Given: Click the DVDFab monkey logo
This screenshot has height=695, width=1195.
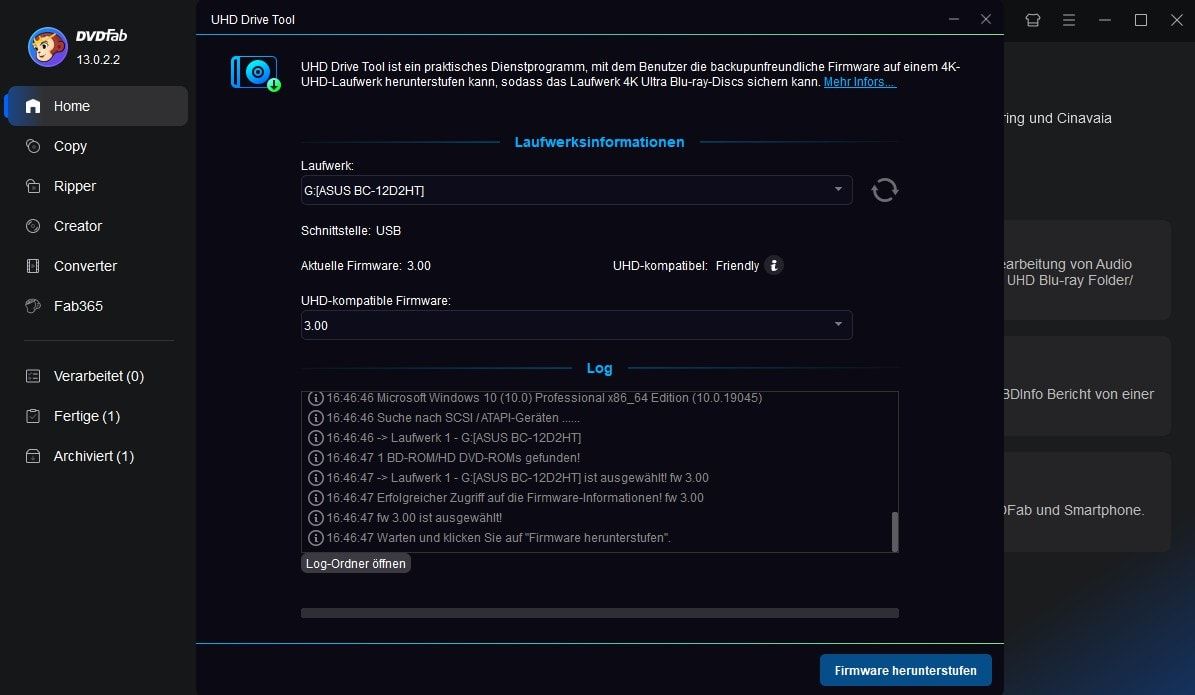Looking at the screenshot, I should (47, 46).
